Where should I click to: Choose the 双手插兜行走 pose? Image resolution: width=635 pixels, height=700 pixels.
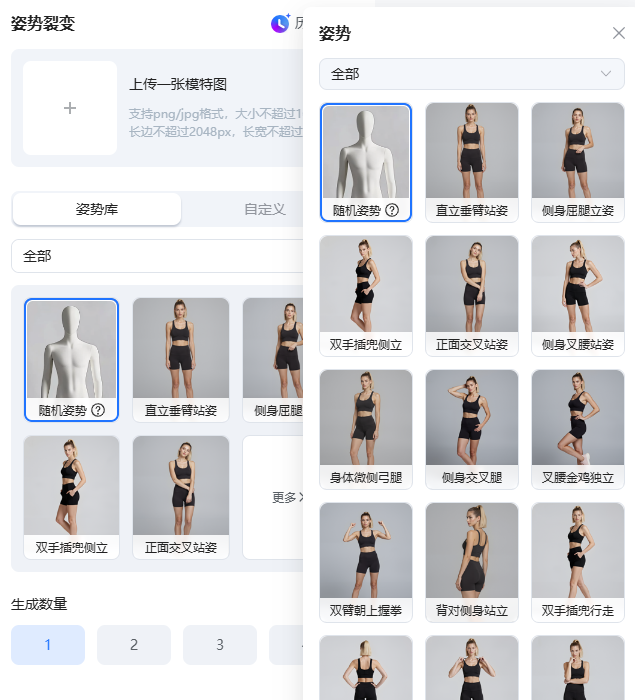[x=578, y=562]
